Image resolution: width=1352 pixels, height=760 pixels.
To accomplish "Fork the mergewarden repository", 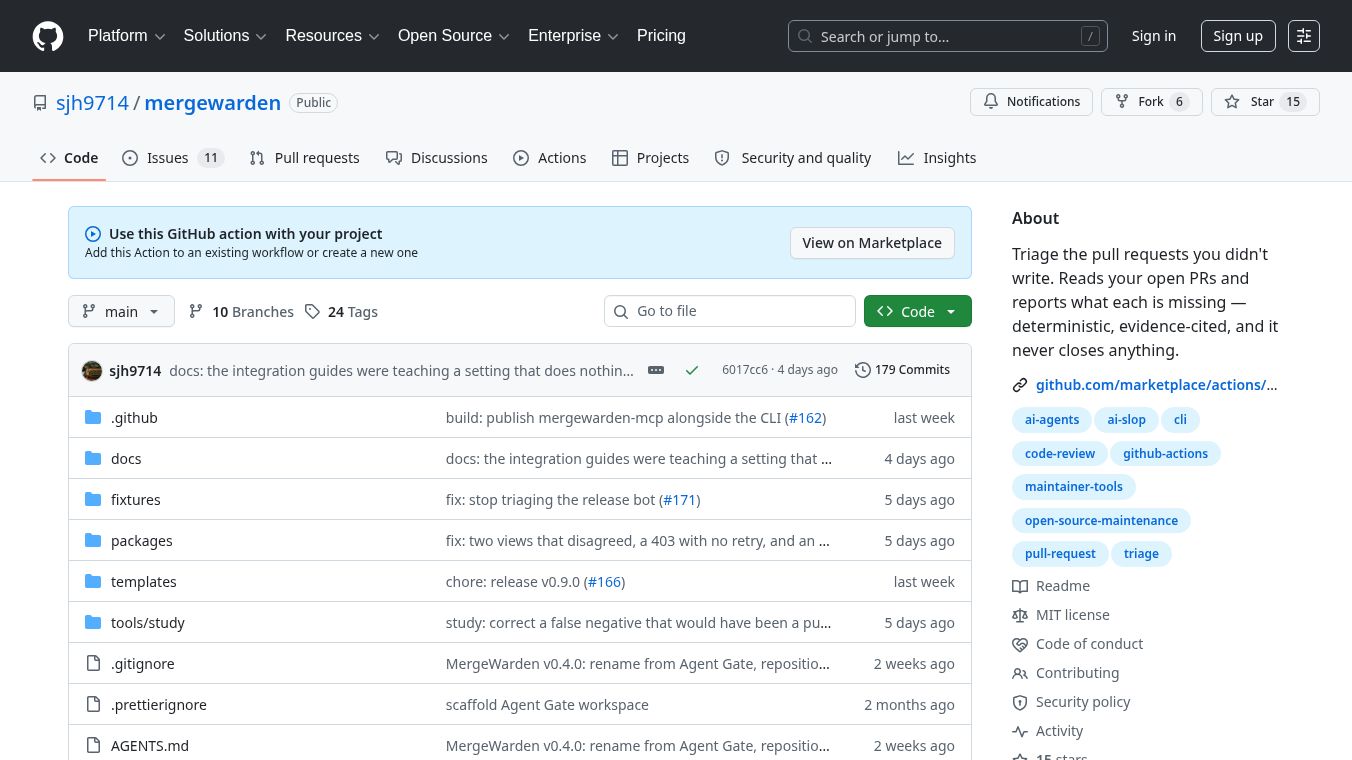I will point(1151,102).
